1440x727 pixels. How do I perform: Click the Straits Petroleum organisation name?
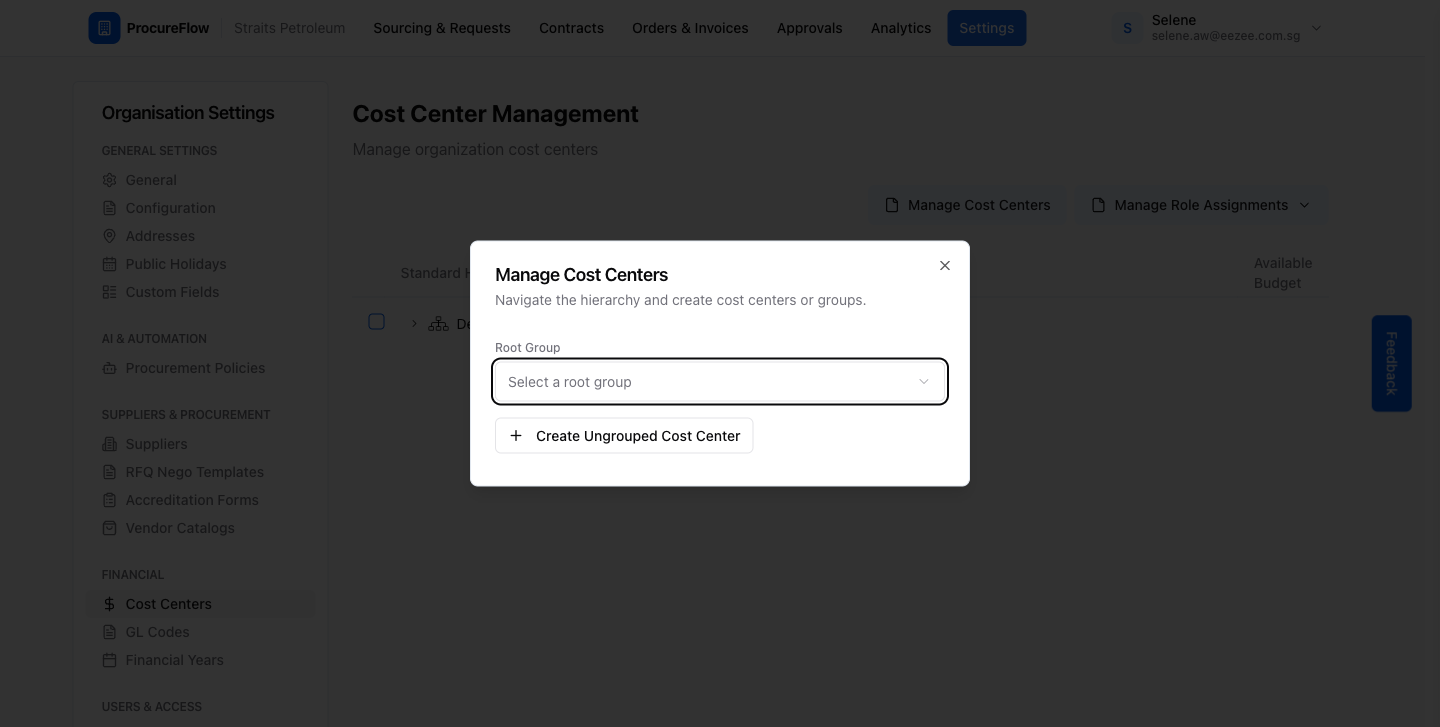[290, 28]
